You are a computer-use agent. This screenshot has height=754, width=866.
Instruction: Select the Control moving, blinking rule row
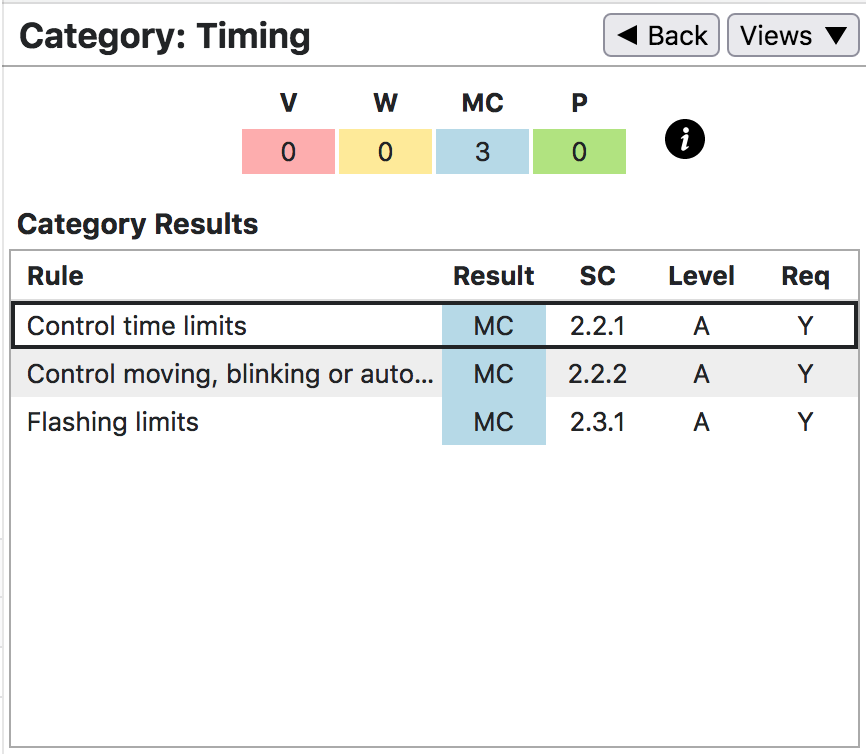pos(230,374)
